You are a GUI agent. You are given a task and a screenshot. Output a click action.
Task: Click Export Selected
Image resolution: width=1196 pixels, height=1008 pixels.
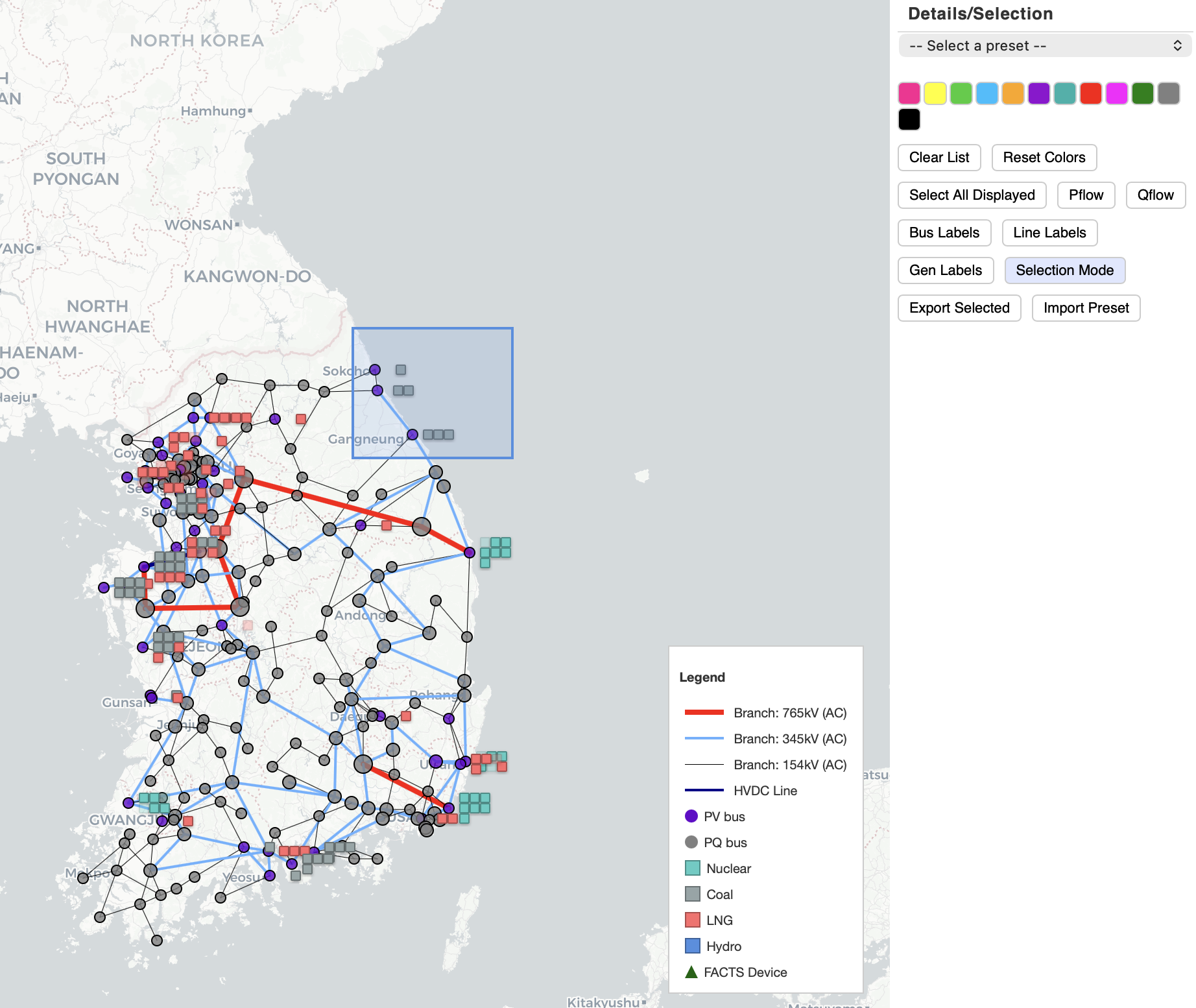959,308
